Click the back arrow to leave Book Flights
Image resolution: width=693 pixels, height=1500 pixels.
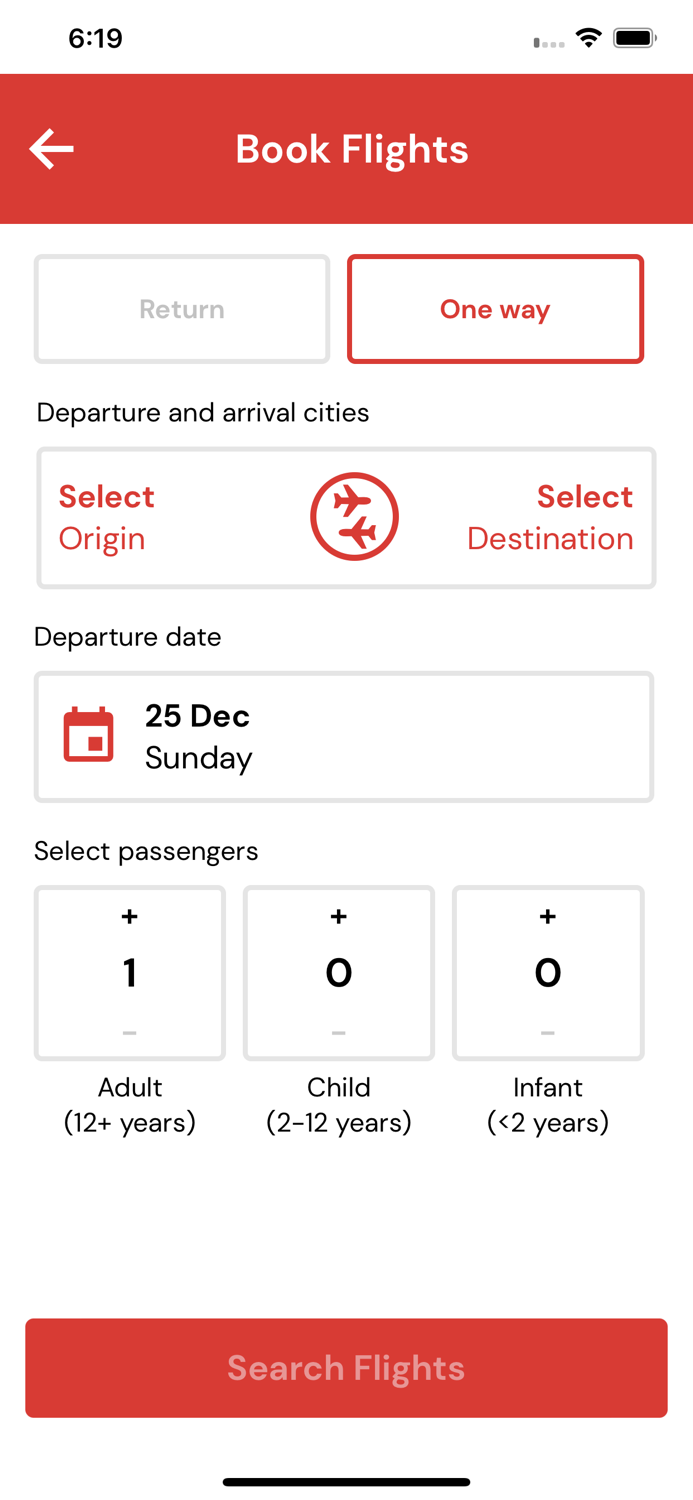tap(51, 148)
